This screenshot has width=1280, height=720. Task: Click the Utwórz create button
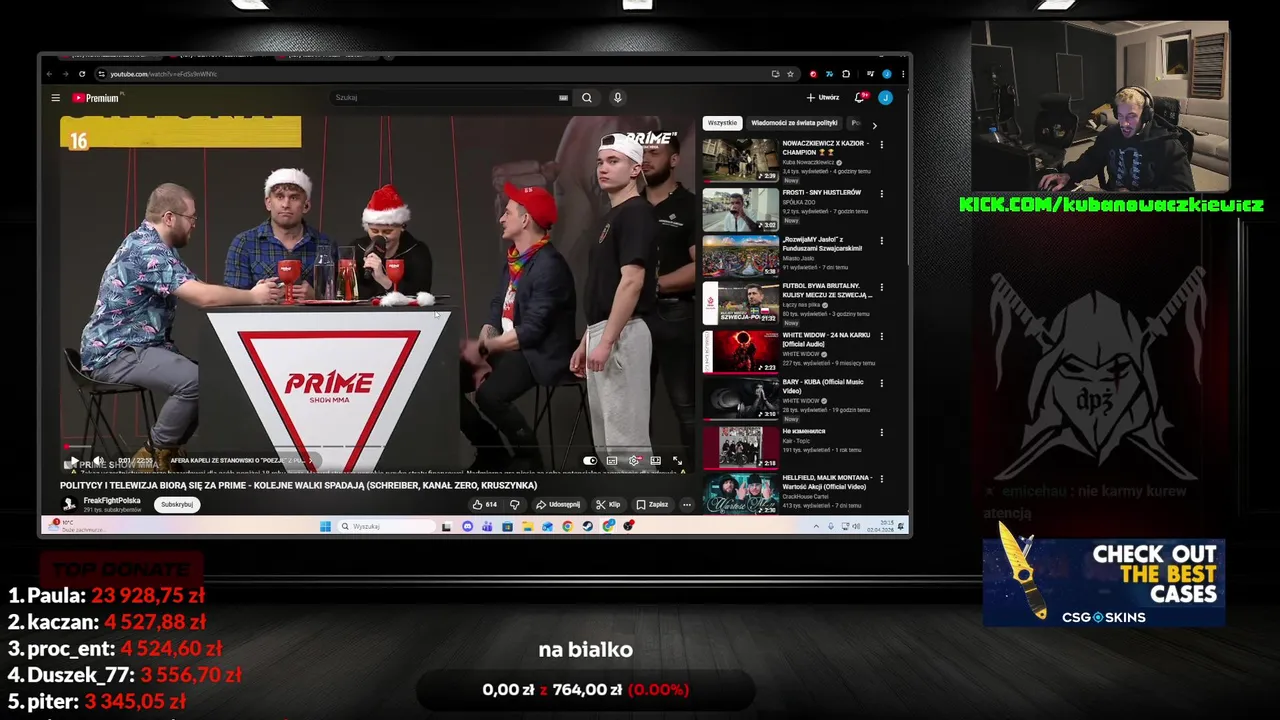(x=823, y=98)
